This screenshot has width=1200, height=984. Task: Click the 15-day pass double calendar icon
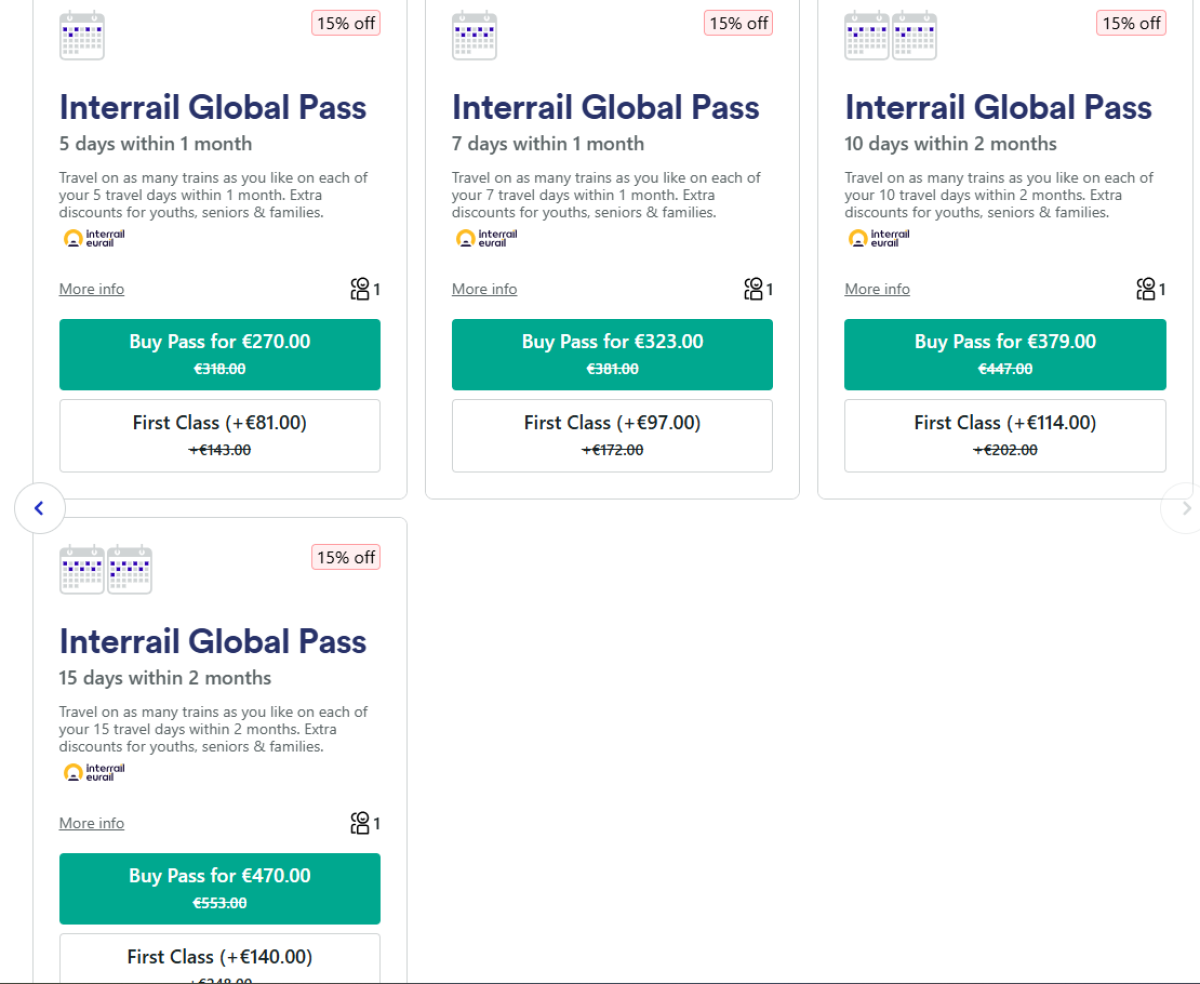(x=105, y=569)
